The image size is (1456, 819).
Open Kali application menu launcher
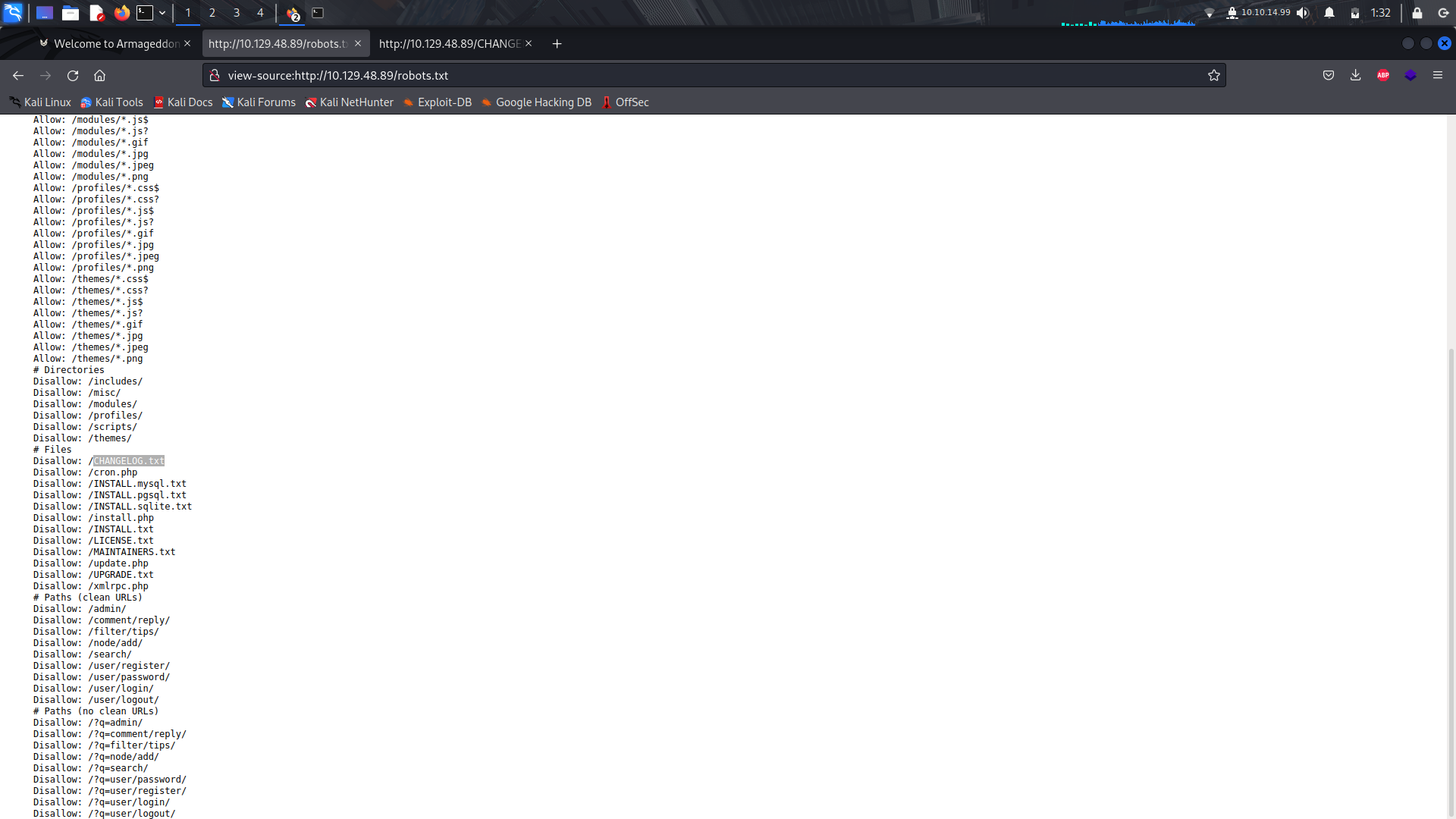pyautogui.click(x=13, y=13)
